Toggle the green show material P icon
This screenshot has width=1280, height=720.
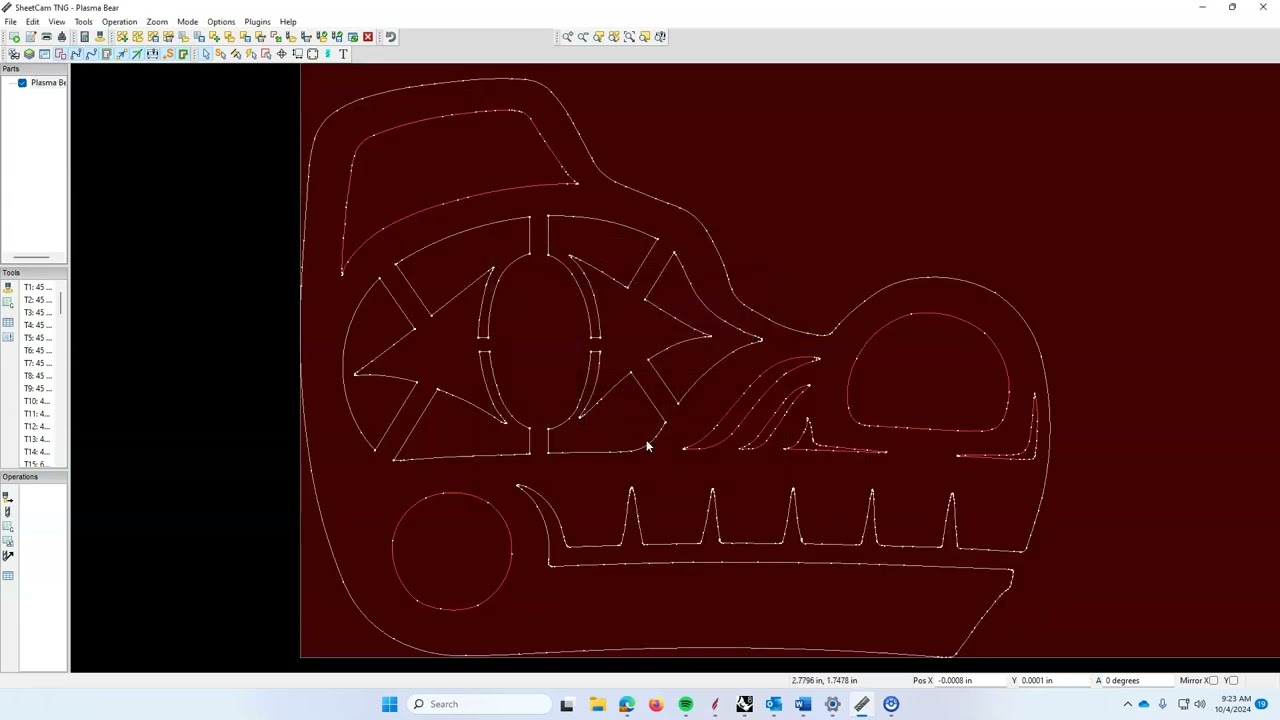(x=183, y=54)
